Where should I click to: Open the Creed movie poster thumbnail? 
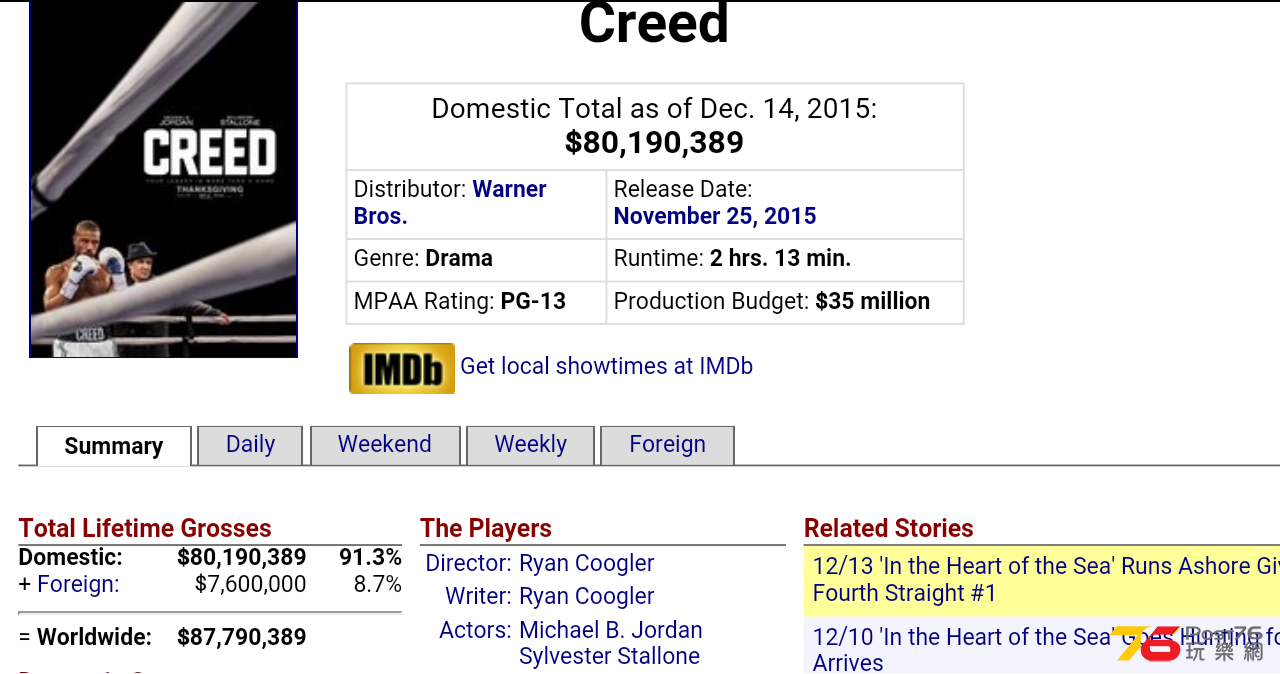click(x=164, y=179)
